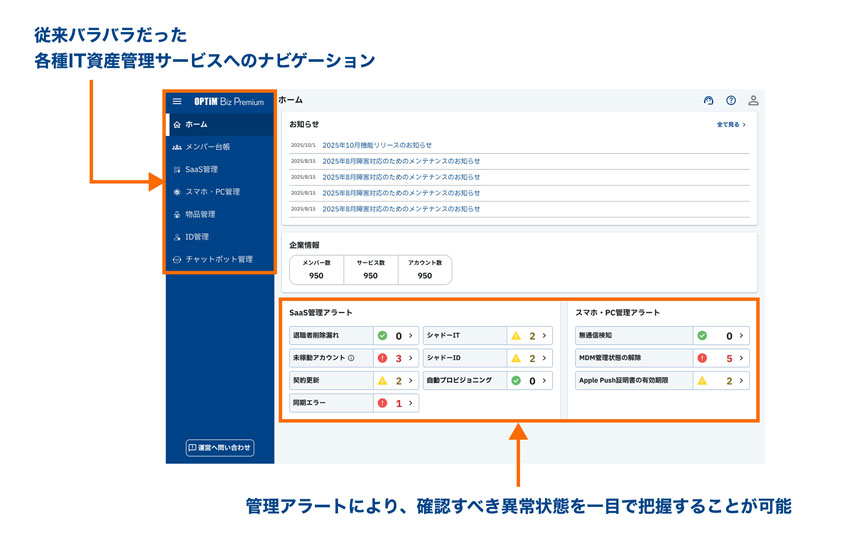Select ホーム in the sidebar
The image size is (860, 538).
click(220, 124)
